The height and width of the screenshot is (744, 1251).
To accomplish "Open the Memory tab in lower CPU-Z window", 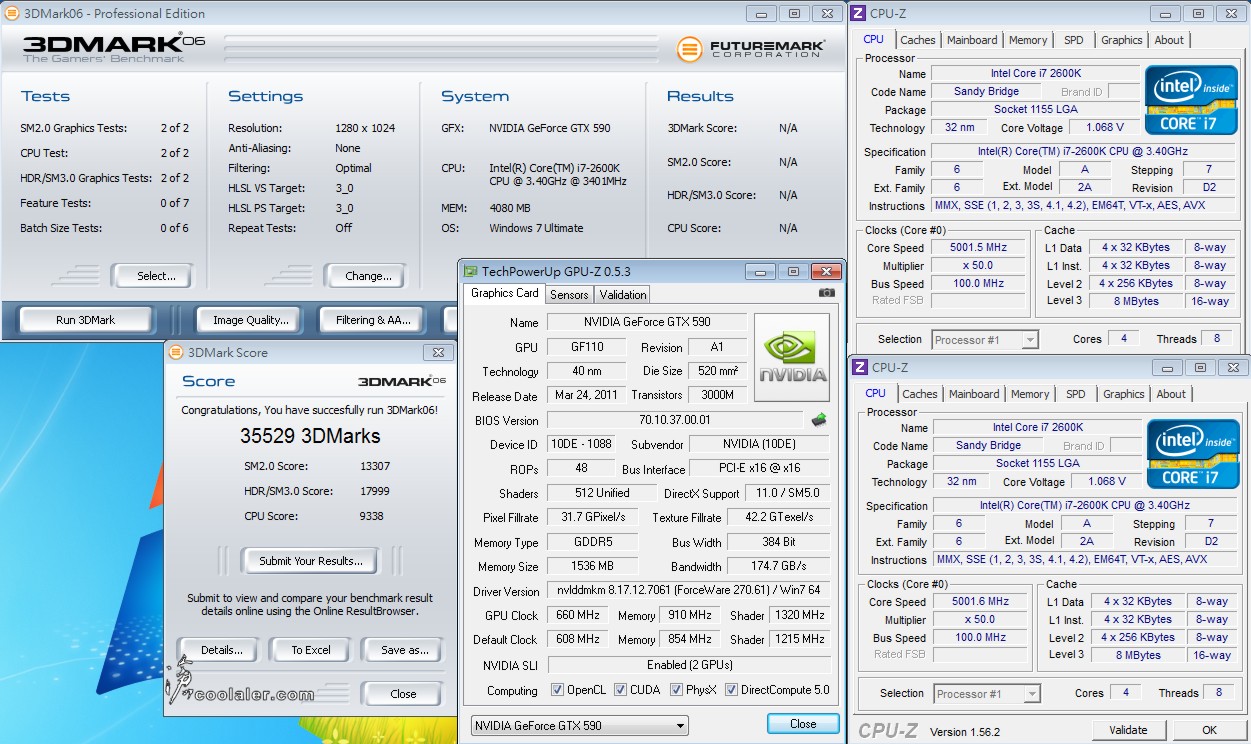I will click(1030, 394).
